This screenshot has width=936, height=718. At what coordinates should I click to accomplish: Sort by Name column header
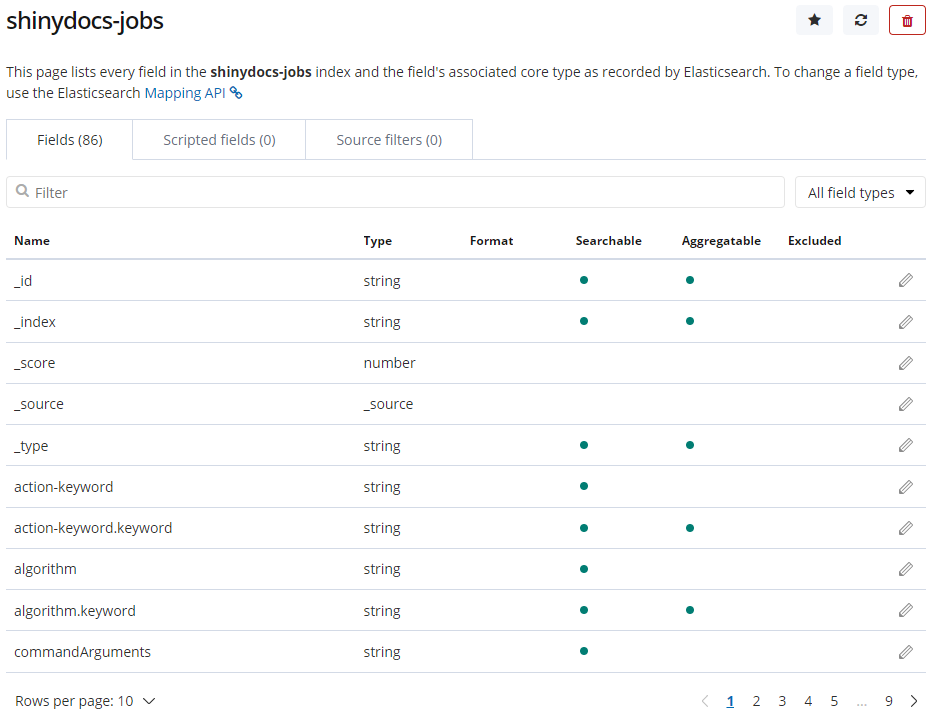[x=32, y=241]
